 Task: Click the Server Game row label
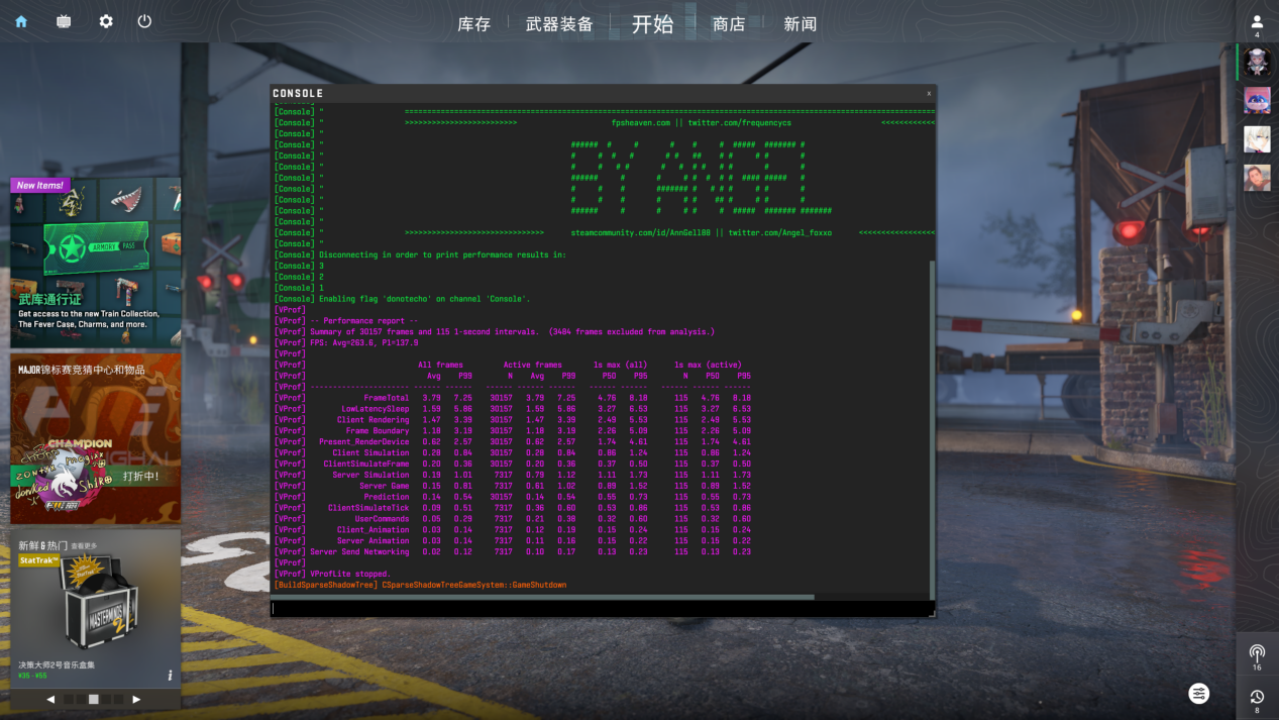384,485
